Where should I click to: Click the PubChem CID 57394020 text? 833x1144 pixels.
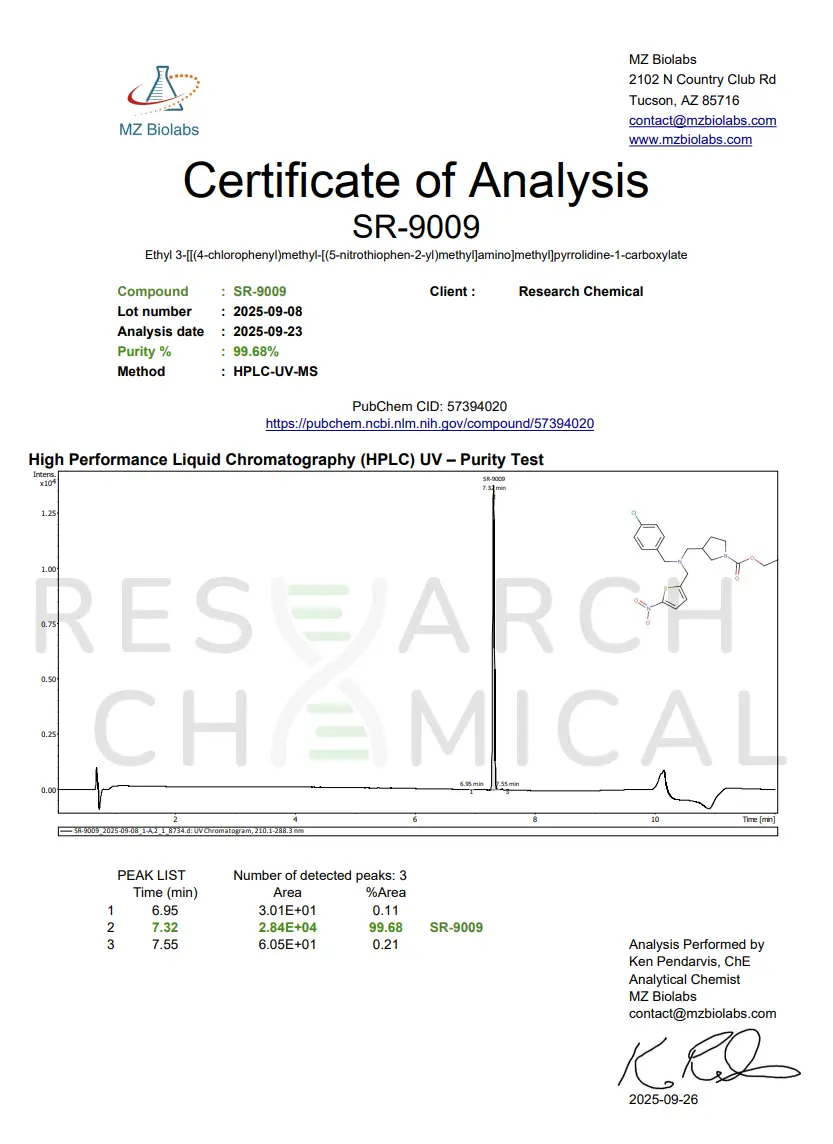(429, 406)
